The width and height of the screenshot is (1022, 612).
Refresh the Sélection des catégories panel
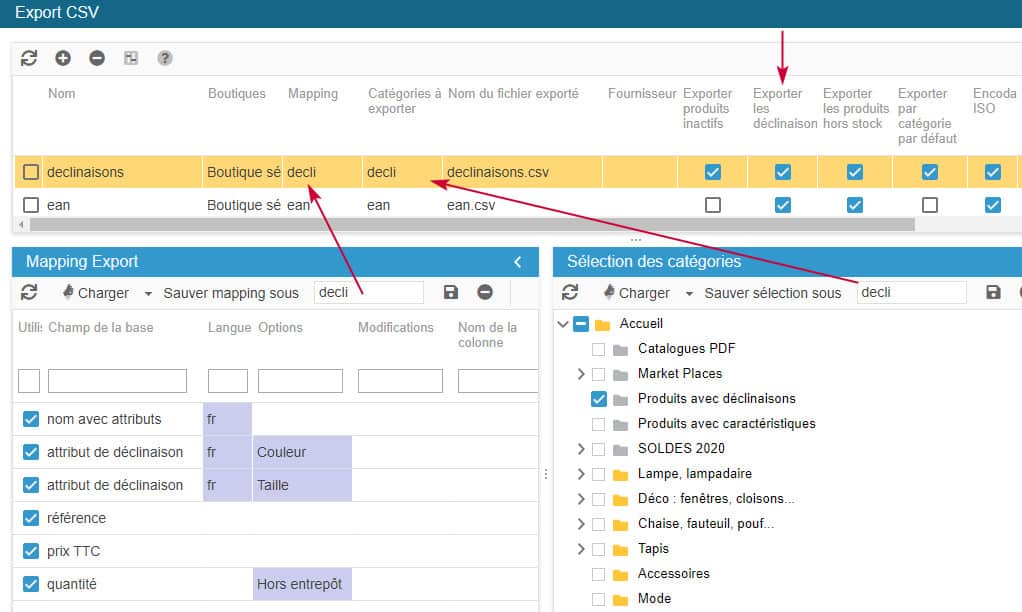pyautogui.click(x=570, y=292)
